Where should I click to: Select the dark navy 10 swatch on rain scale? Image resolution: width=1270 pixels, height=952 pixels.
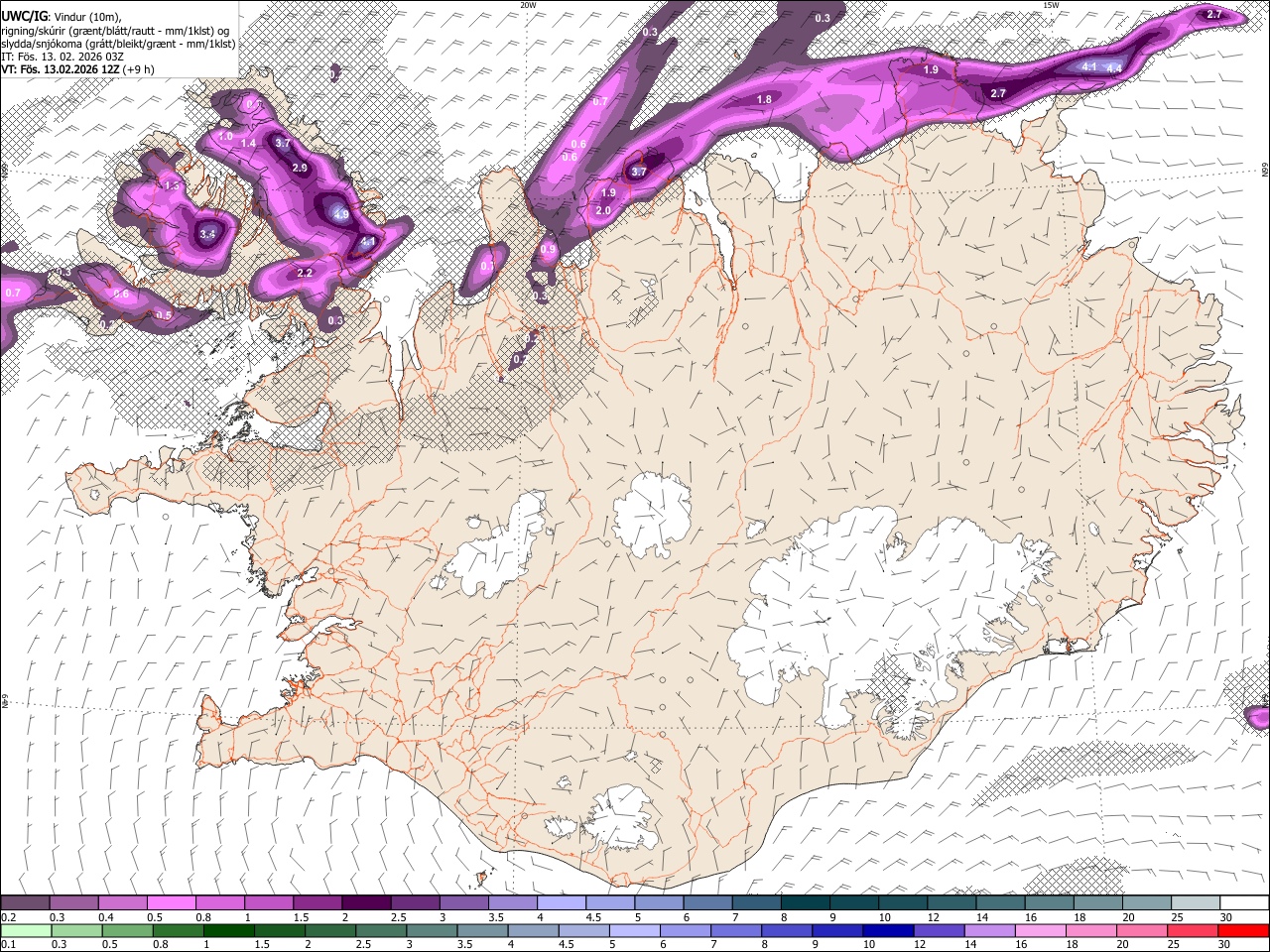(886, 930)
